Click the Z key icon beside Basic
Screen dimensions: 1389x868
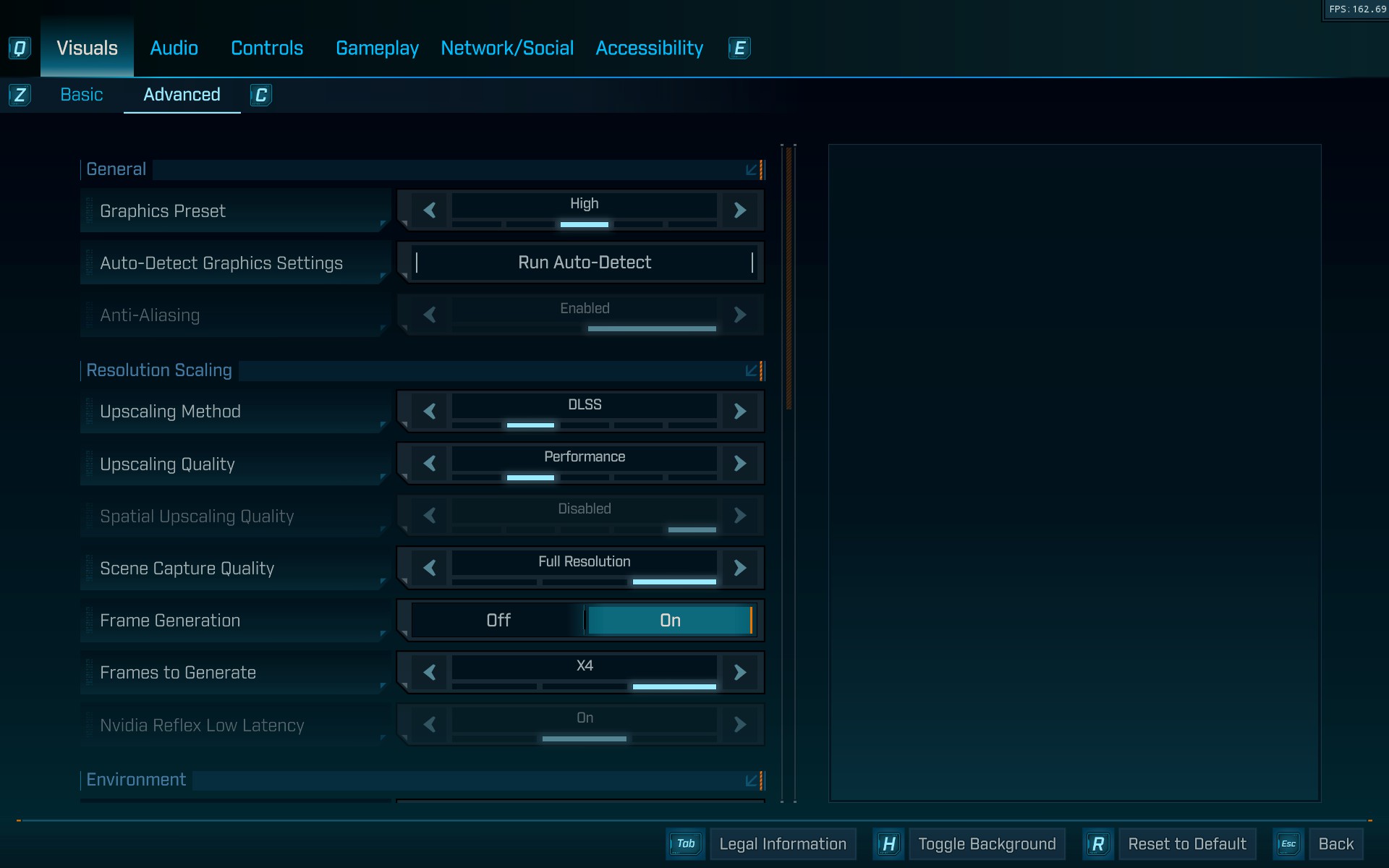[x=20, y=95]
